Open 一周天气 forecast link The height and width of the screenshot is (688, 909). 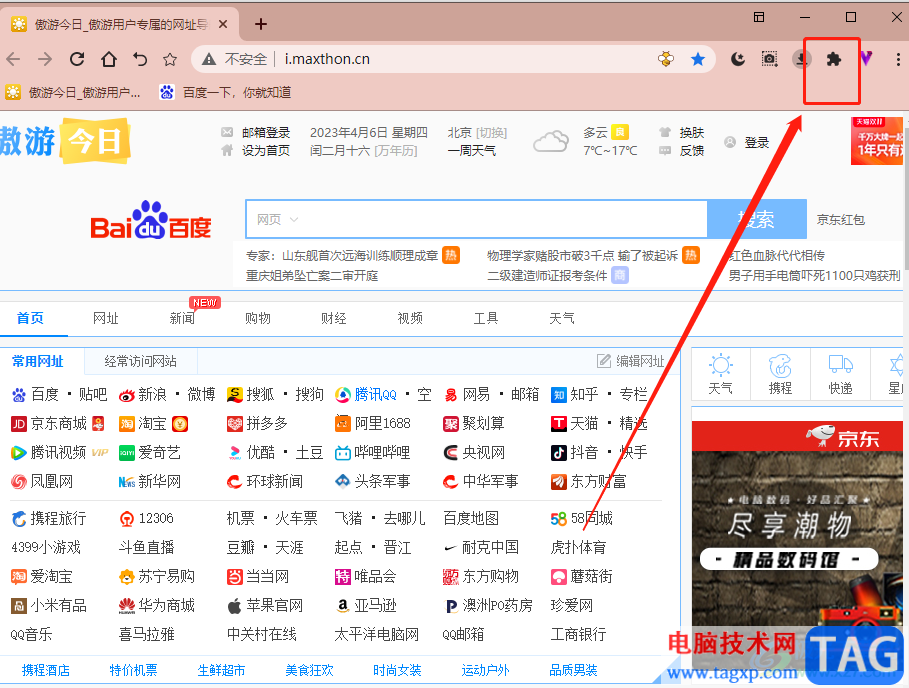click(x=471, y=151)
